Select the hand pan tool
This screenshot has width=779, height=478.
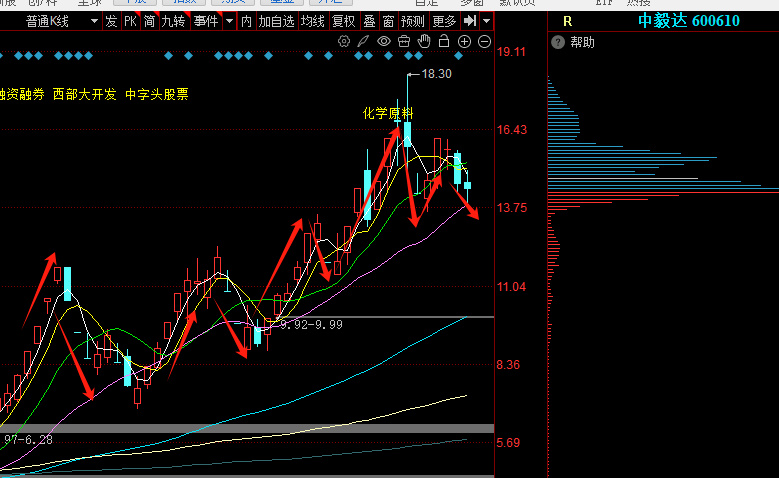click(424, 41)
